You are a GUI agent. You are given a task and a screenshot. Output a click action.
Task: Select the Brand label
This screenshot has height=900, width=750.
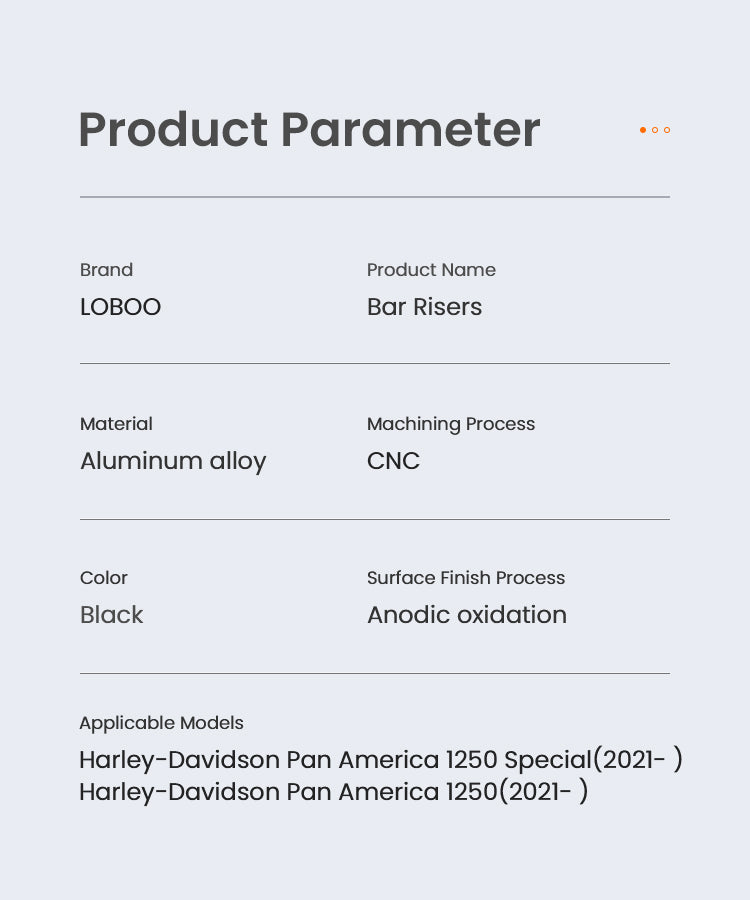[x=106, y=270]
